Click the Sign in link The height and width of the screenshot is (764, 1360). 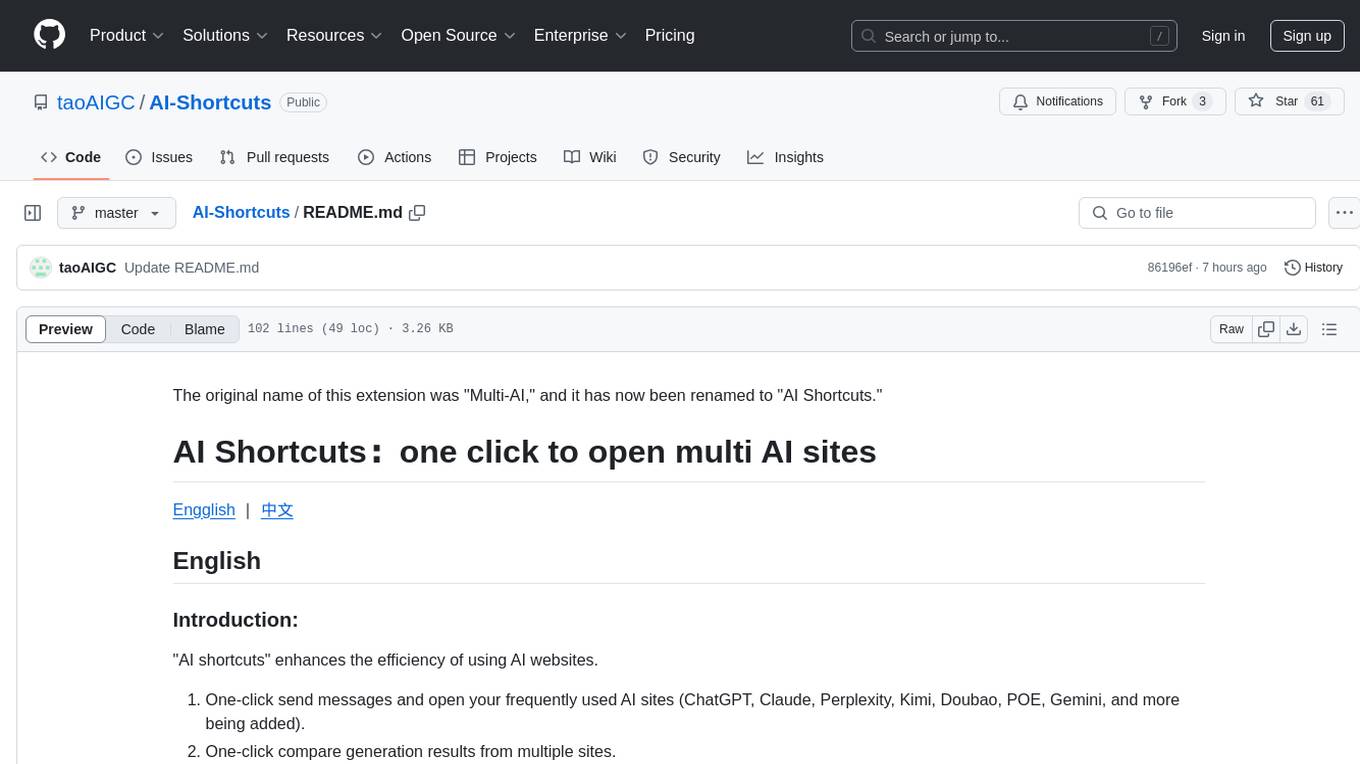click(1223, 36)
